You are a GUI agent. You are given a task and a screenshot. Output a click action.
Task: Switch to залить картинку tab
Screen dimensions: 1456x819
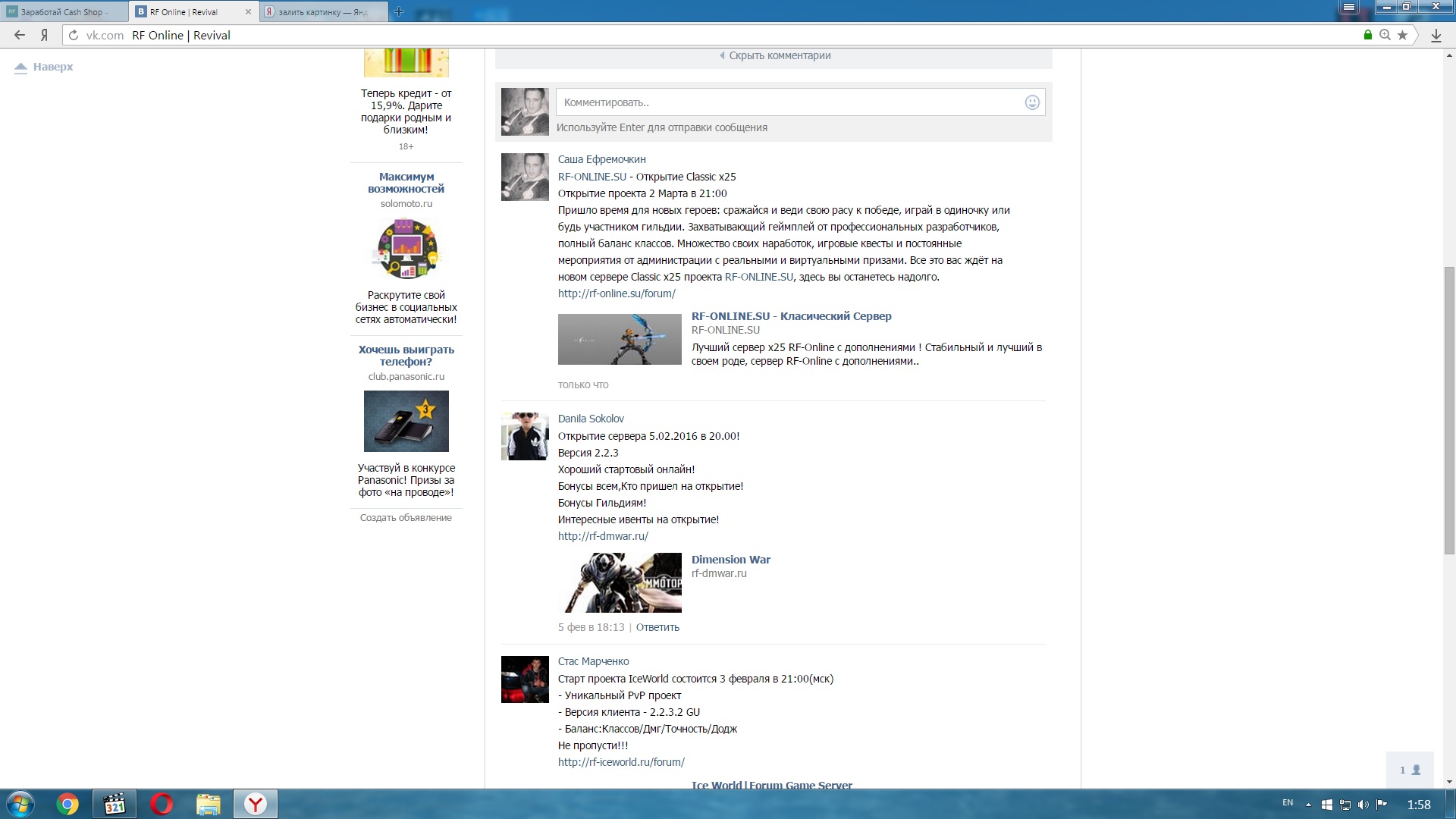coord(322,12)
